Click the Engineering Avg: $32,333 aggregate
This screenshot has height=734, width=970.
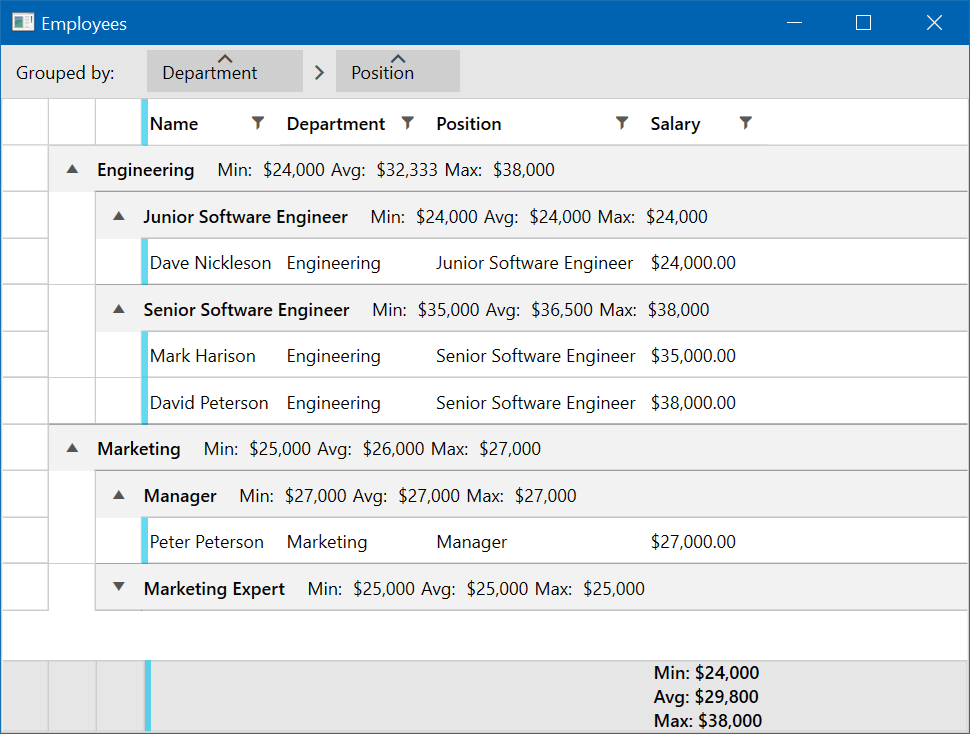[x=384, y=169]
